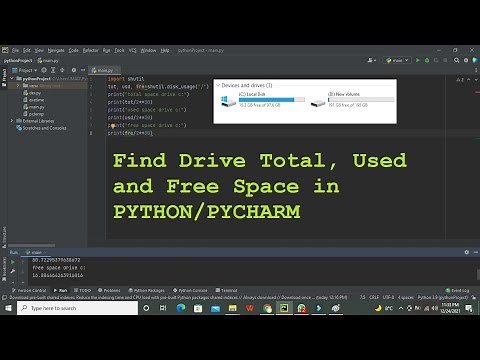Open Mail app from the taskbar

[215, 308]
